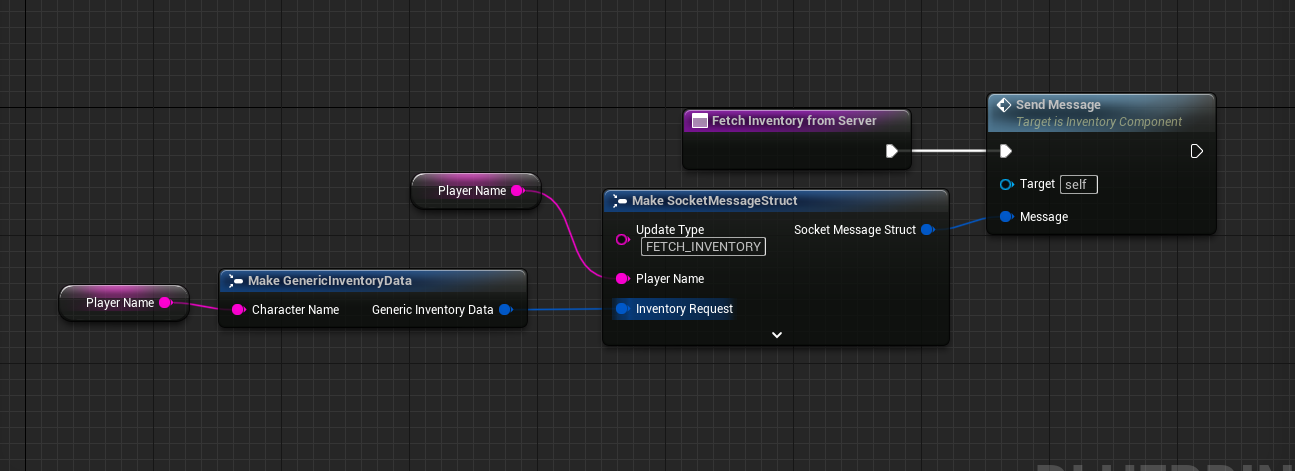This screenshot has height=471, width=1295.
Task: Click Send Message exec input pin
Action: [1006, 151]
